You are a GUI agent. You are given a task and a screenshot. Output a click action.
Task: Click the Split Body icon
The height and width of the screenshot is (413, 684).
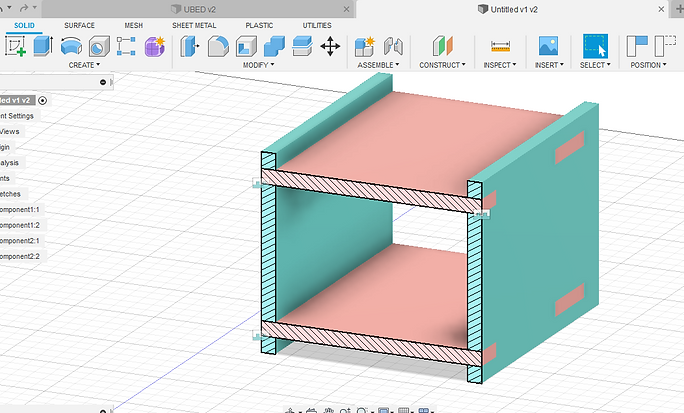pyautogui.click(x=302, y=46)
